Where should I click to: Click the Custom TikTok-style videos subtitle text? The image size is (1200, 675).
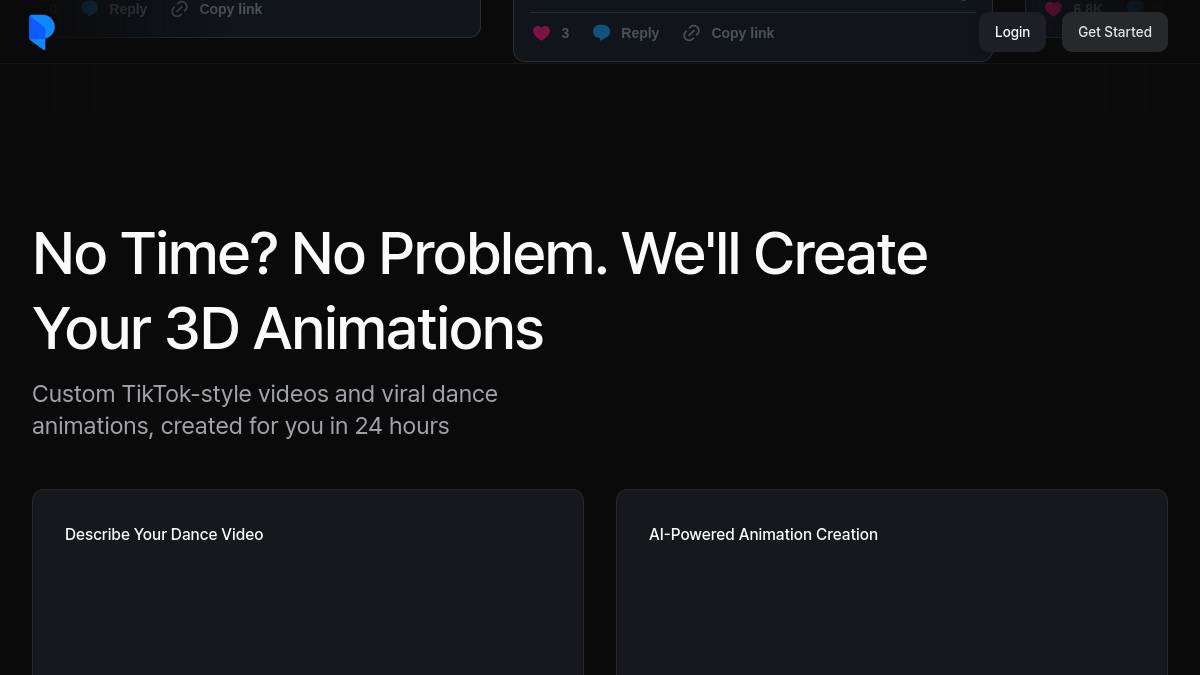(265, 410)
